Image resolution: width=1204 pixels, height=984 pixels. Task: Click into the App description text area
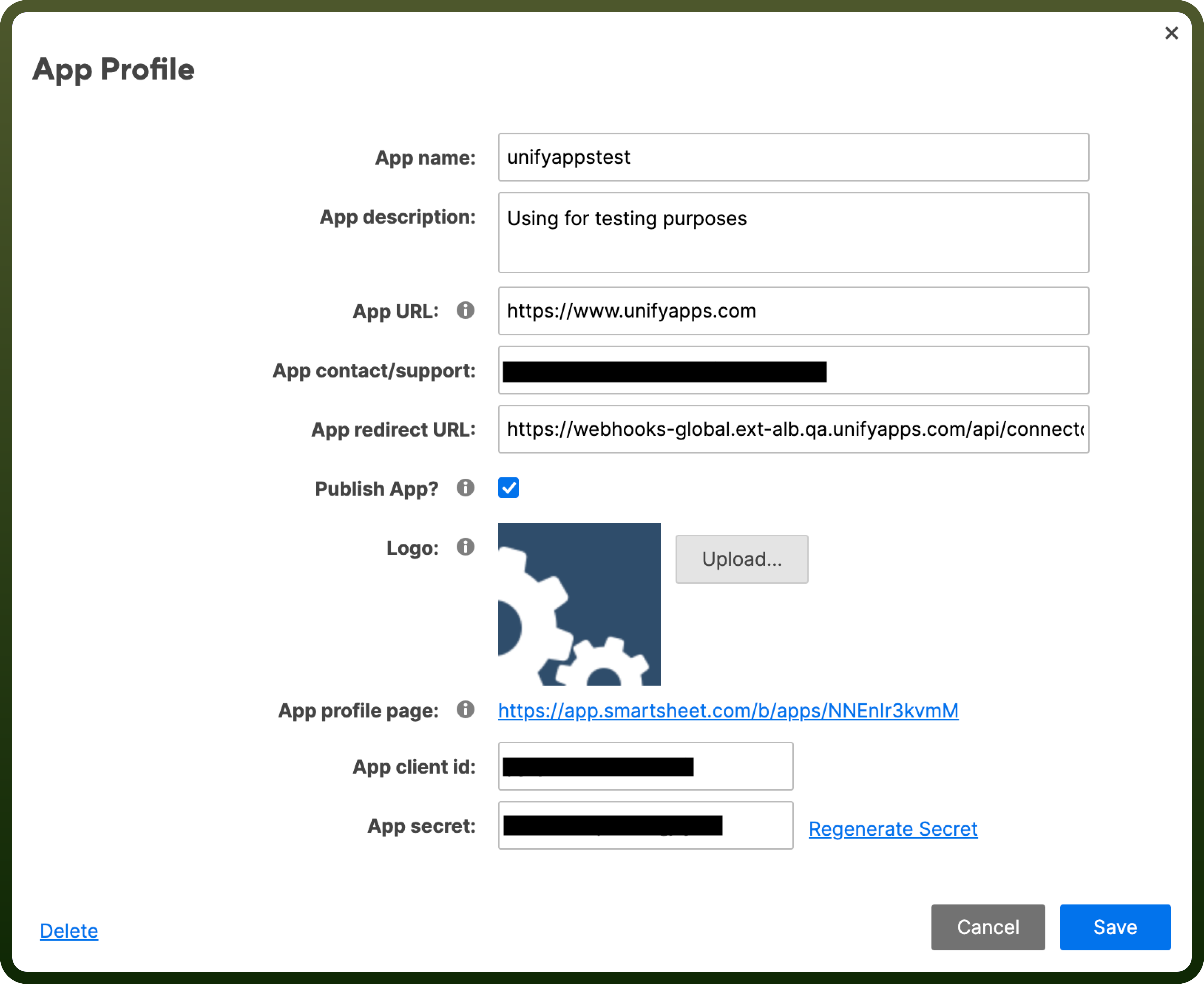click(793, 232)
